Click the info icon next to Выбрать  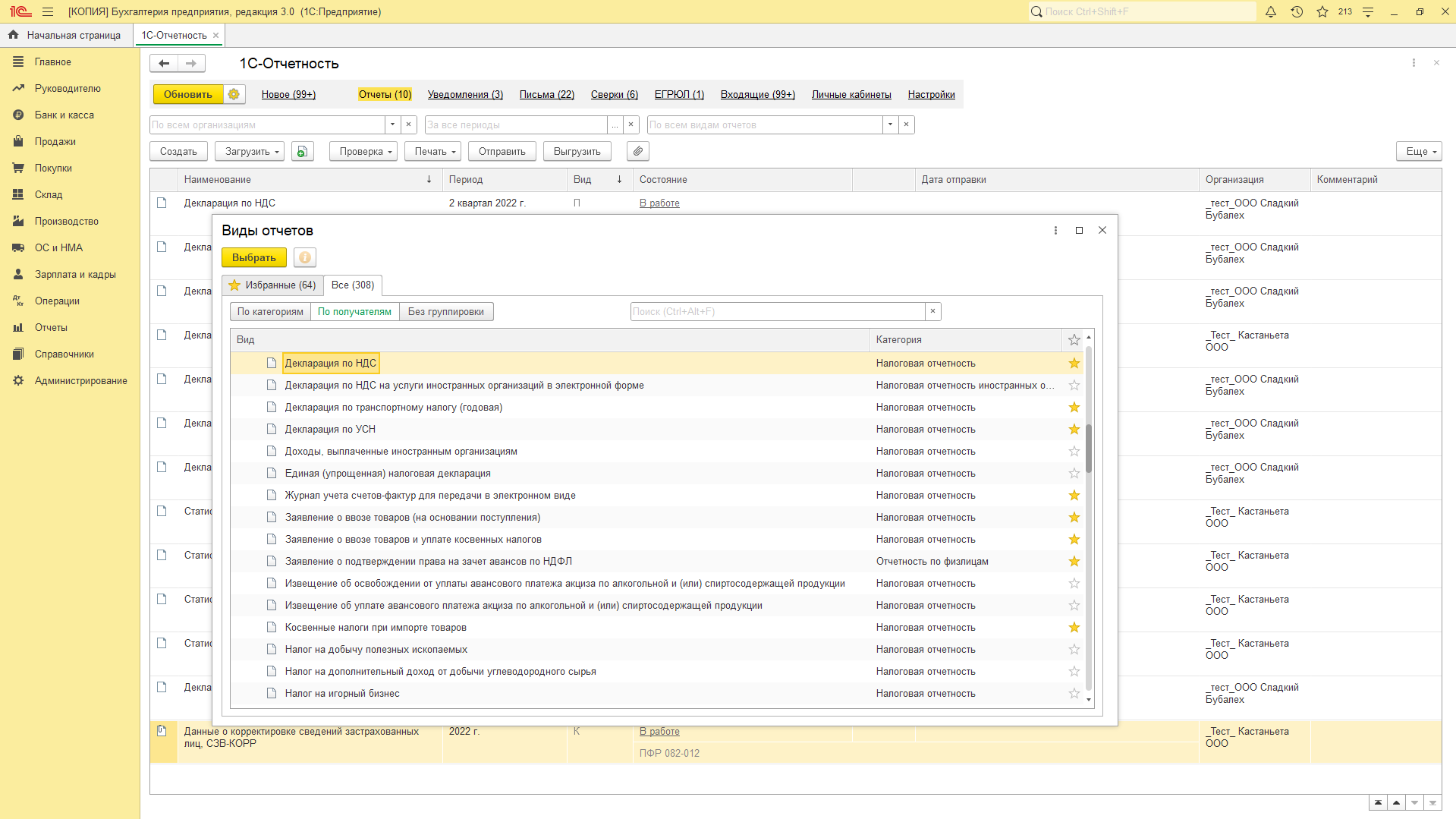305,257
